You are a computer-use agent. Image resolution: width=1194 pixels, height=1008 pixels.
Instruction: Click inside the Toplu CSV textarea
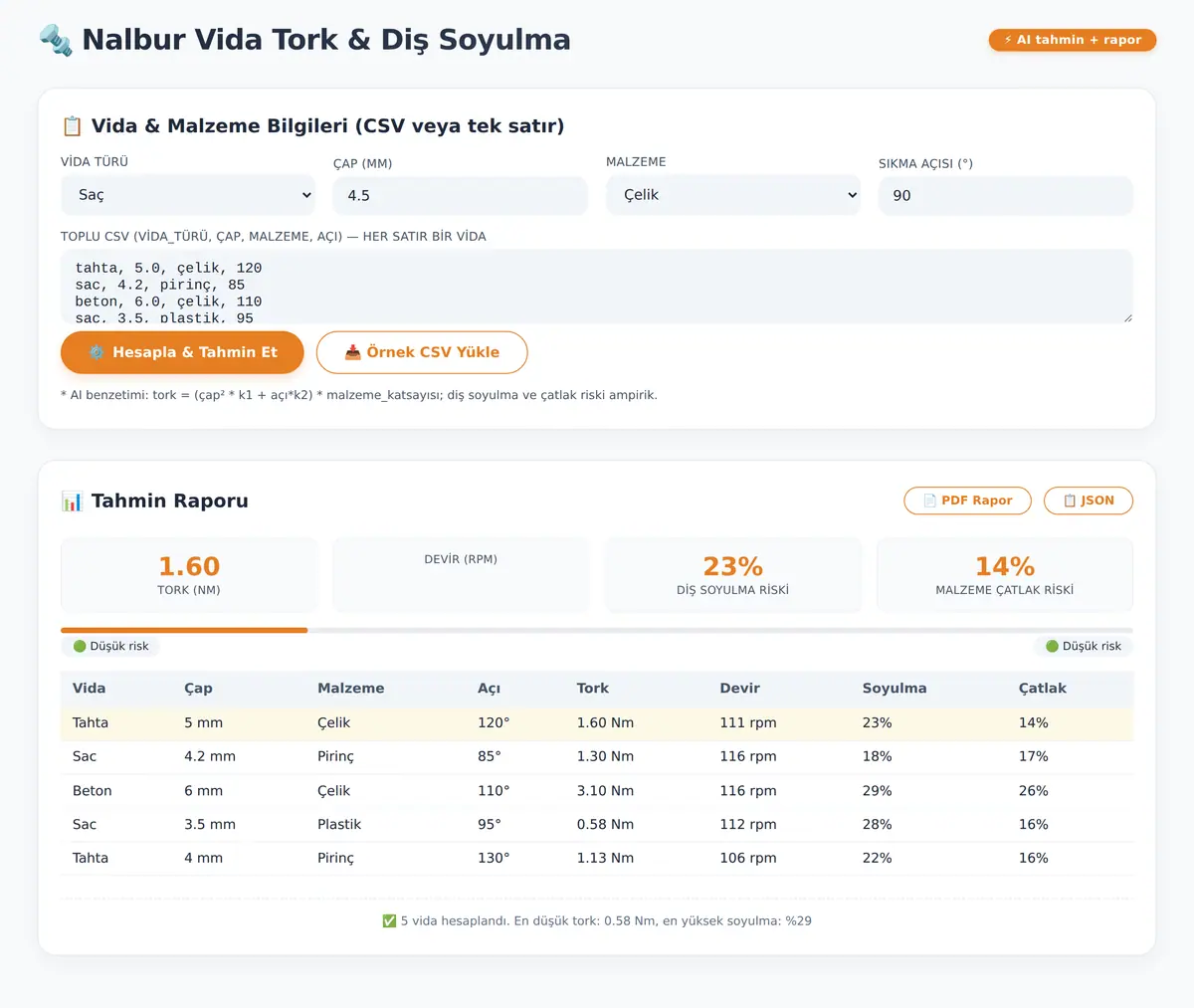click(597, 287)
